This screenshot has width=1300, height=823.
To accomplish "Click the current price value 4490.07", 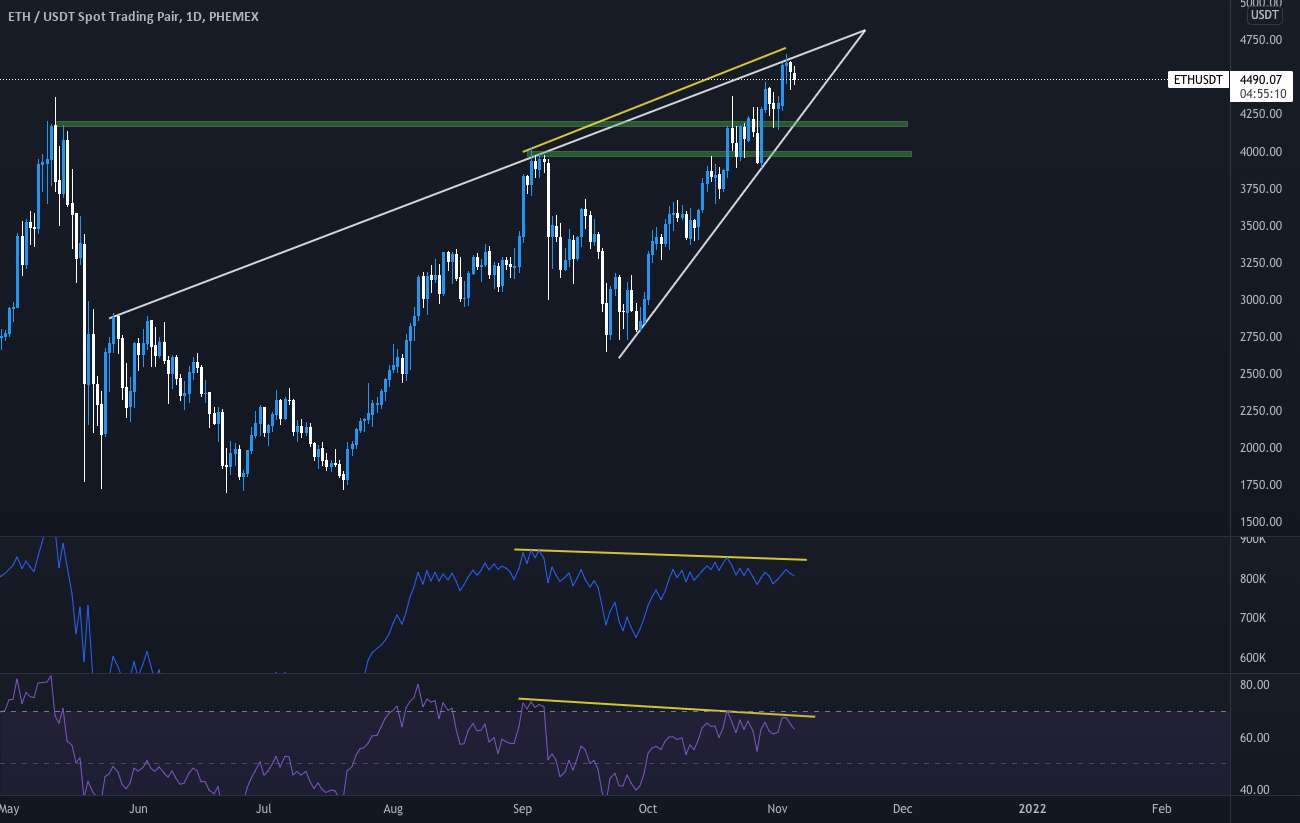I will tap(1259, 80).
